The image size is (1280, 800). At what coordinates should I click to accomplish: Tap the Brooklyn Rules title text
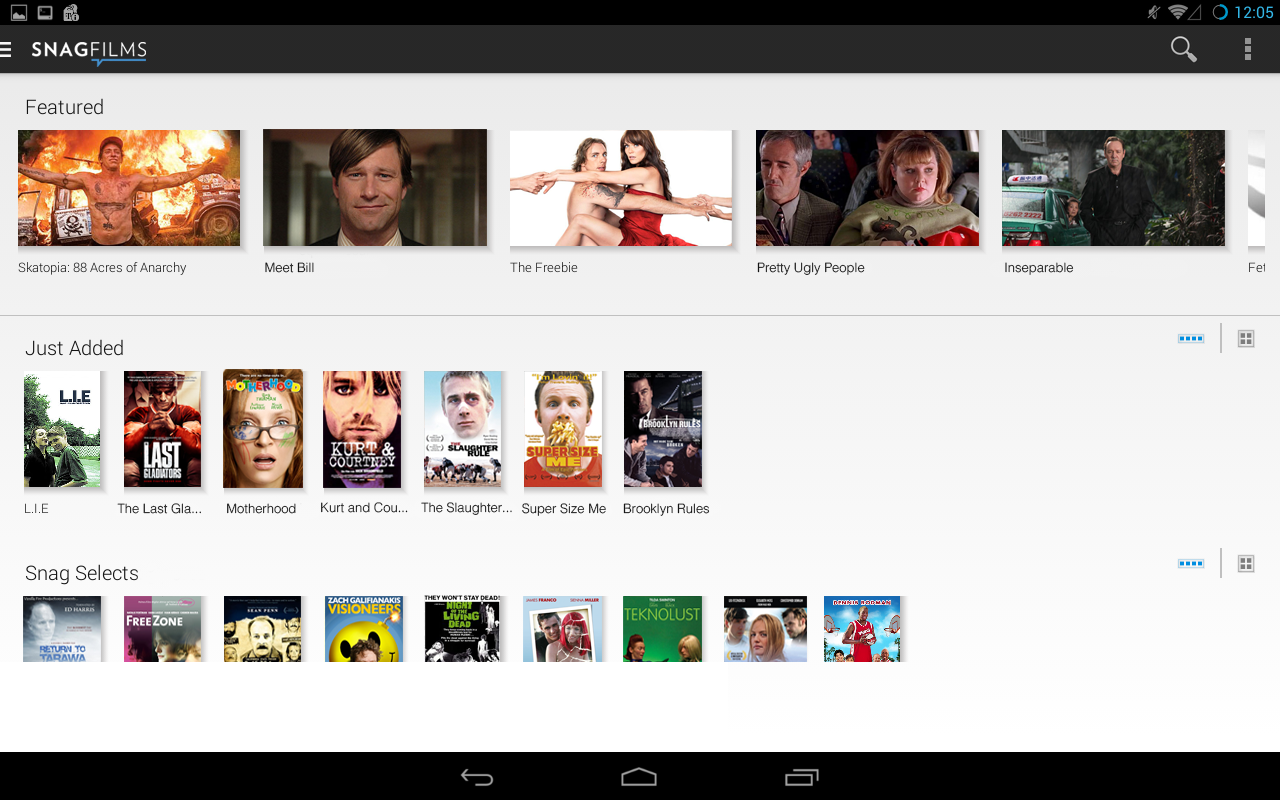point(666,509)
